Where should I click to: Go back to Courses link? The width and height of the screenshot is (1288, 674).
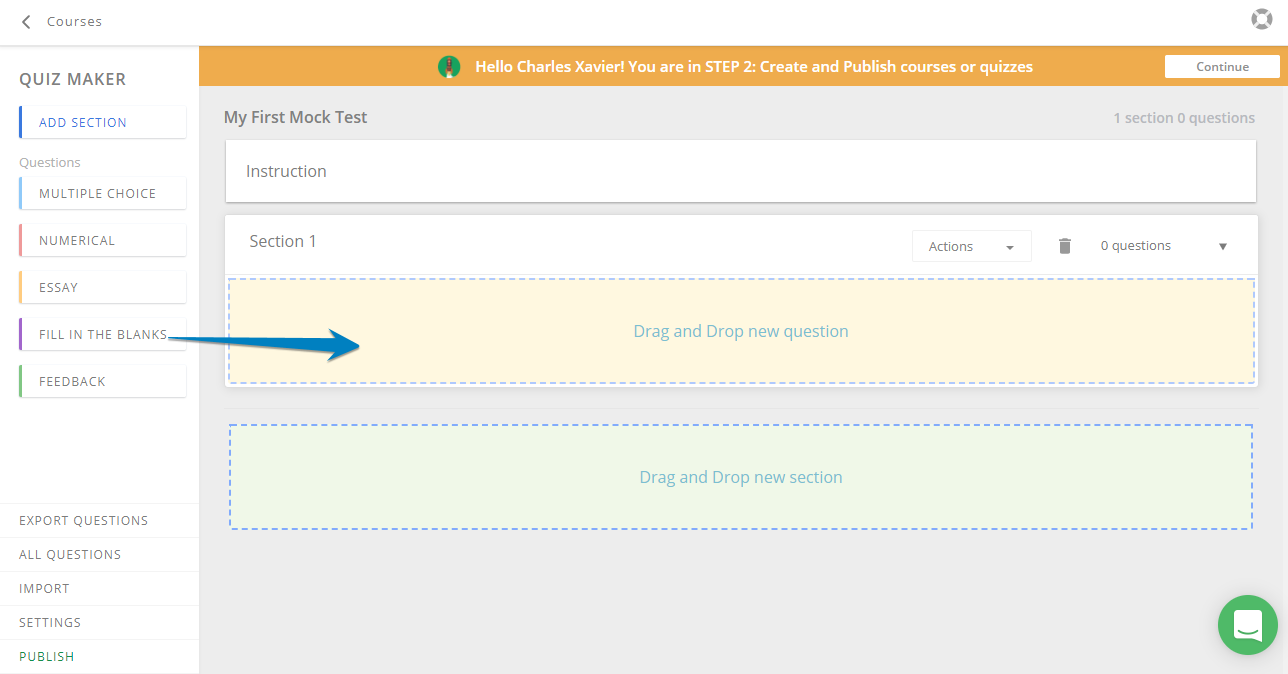(x=74, y=21)
